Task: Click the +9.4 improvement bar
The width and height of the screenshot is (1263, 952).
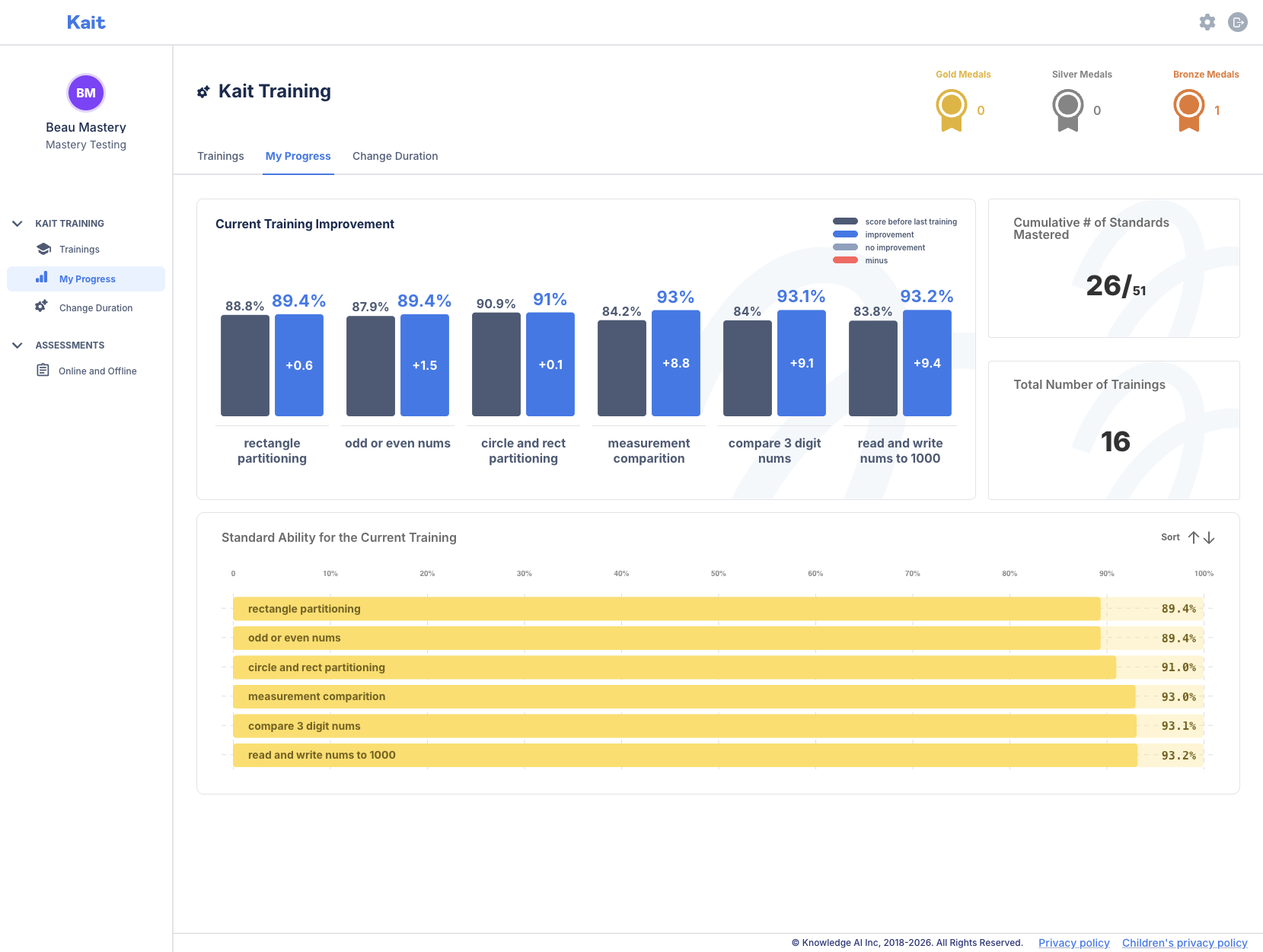Action: click(x=927, y=363)
